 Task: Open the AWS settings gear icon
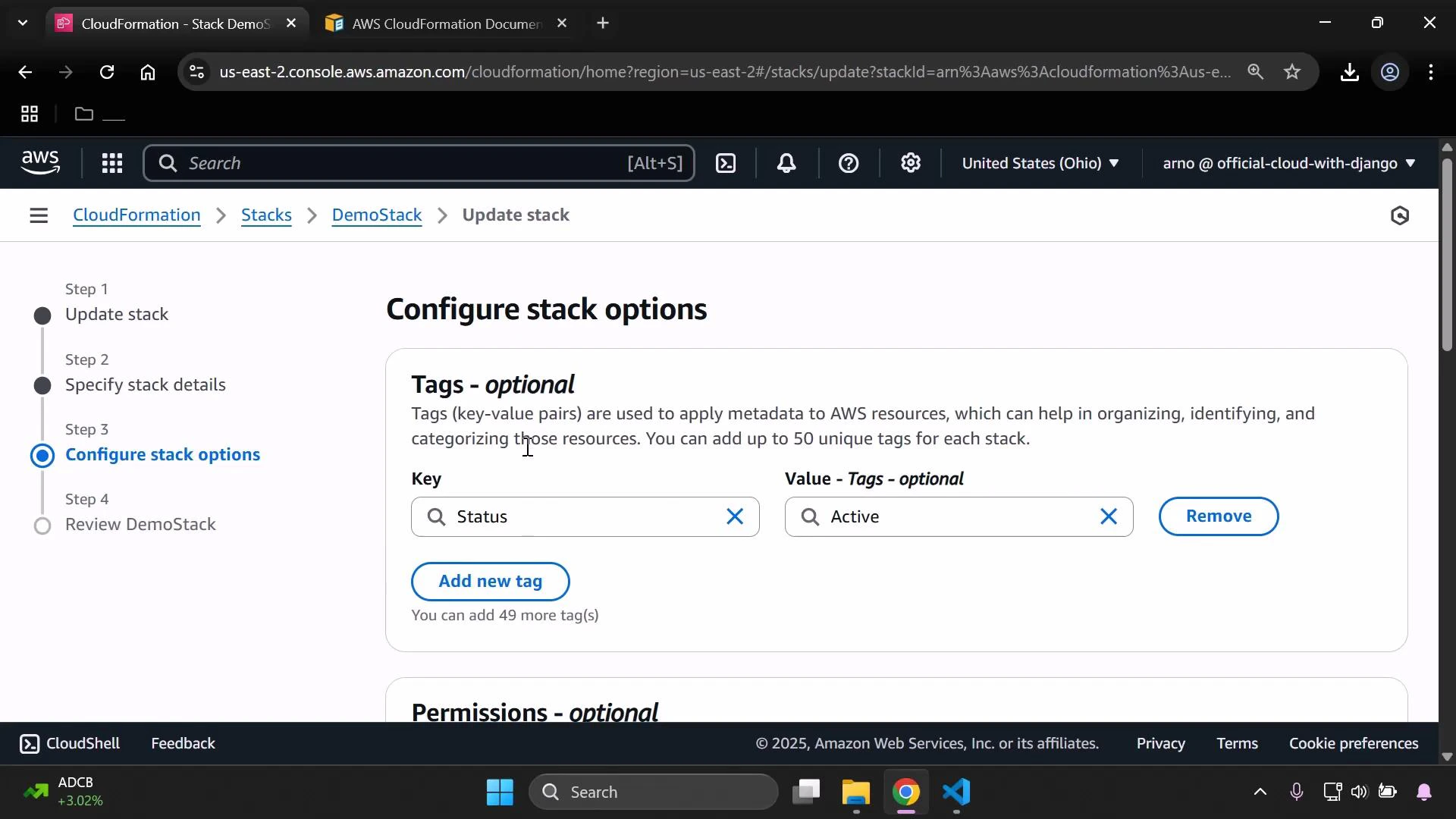[x=911, y=163]
